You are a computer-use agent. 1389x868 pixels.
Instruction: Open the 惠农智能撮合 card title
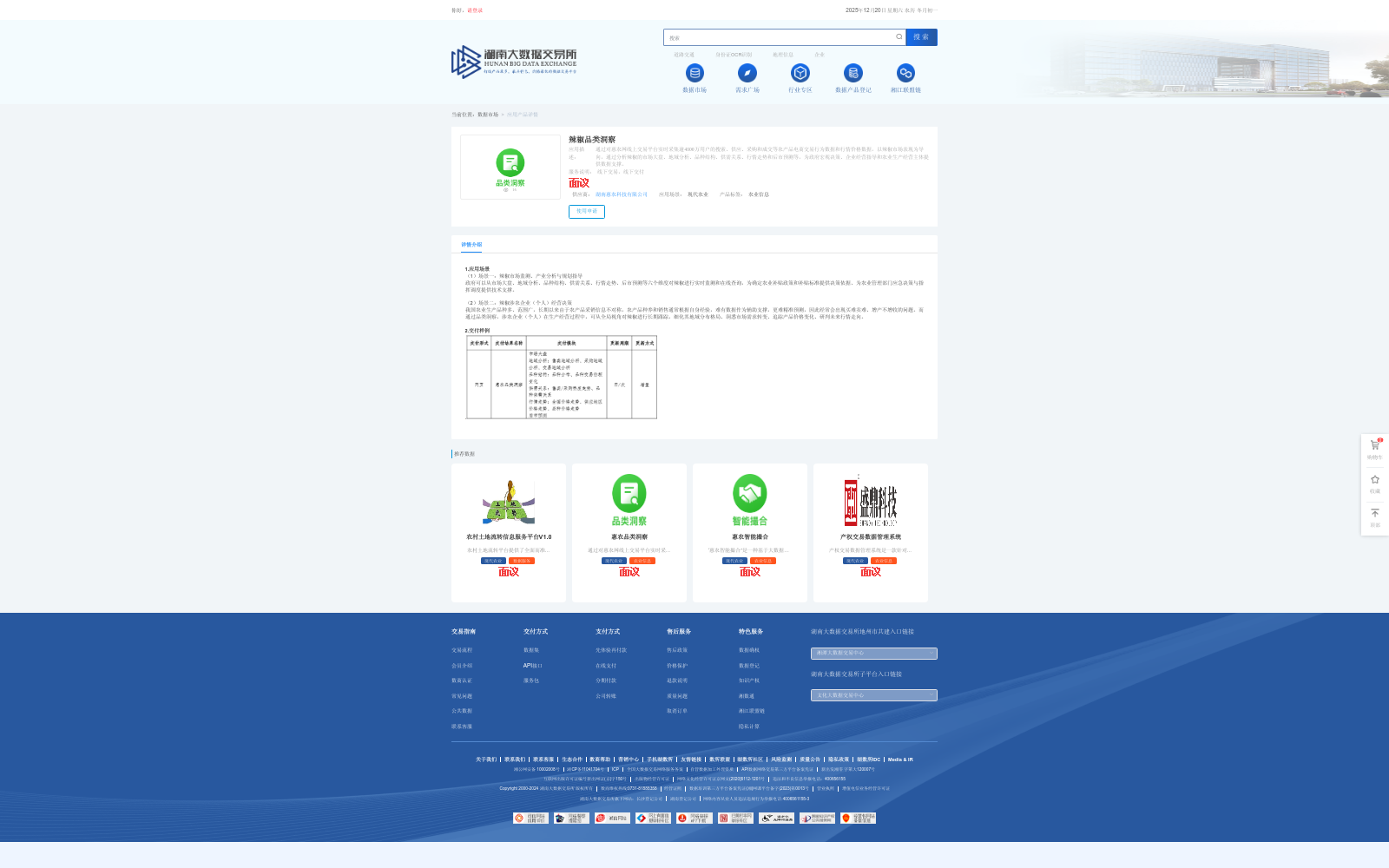tap(750, 537)
